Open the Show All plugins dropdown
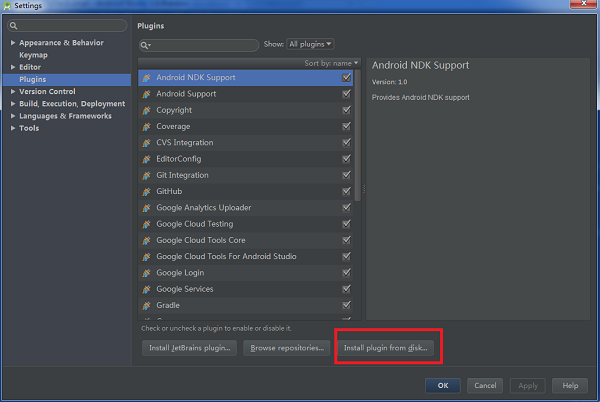The width and height of the screenshot is (600, 402). tap(310, 44)
